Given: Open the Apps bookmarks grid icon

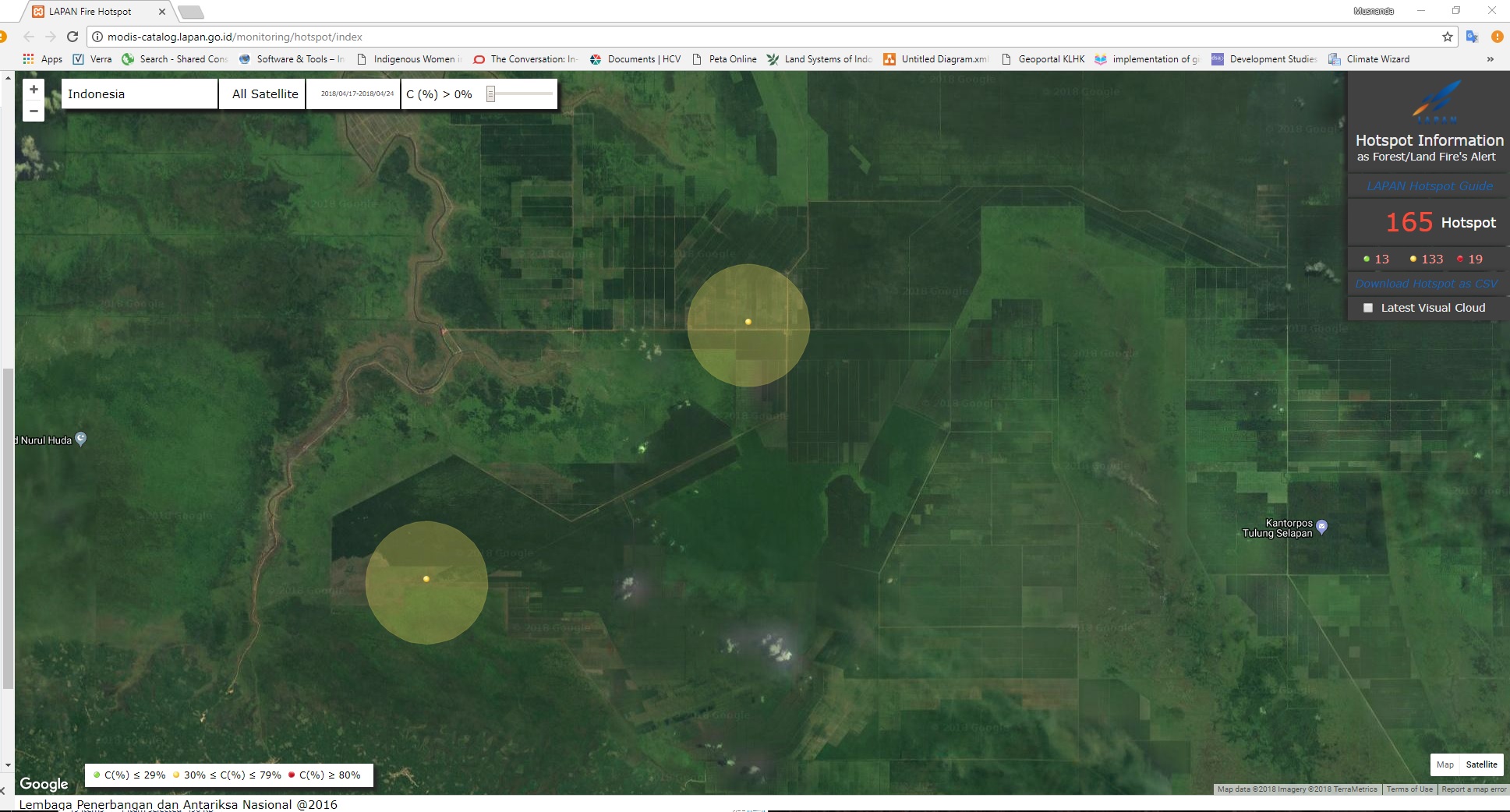Looking at the screenshot, I should click(x=29, y=59).
